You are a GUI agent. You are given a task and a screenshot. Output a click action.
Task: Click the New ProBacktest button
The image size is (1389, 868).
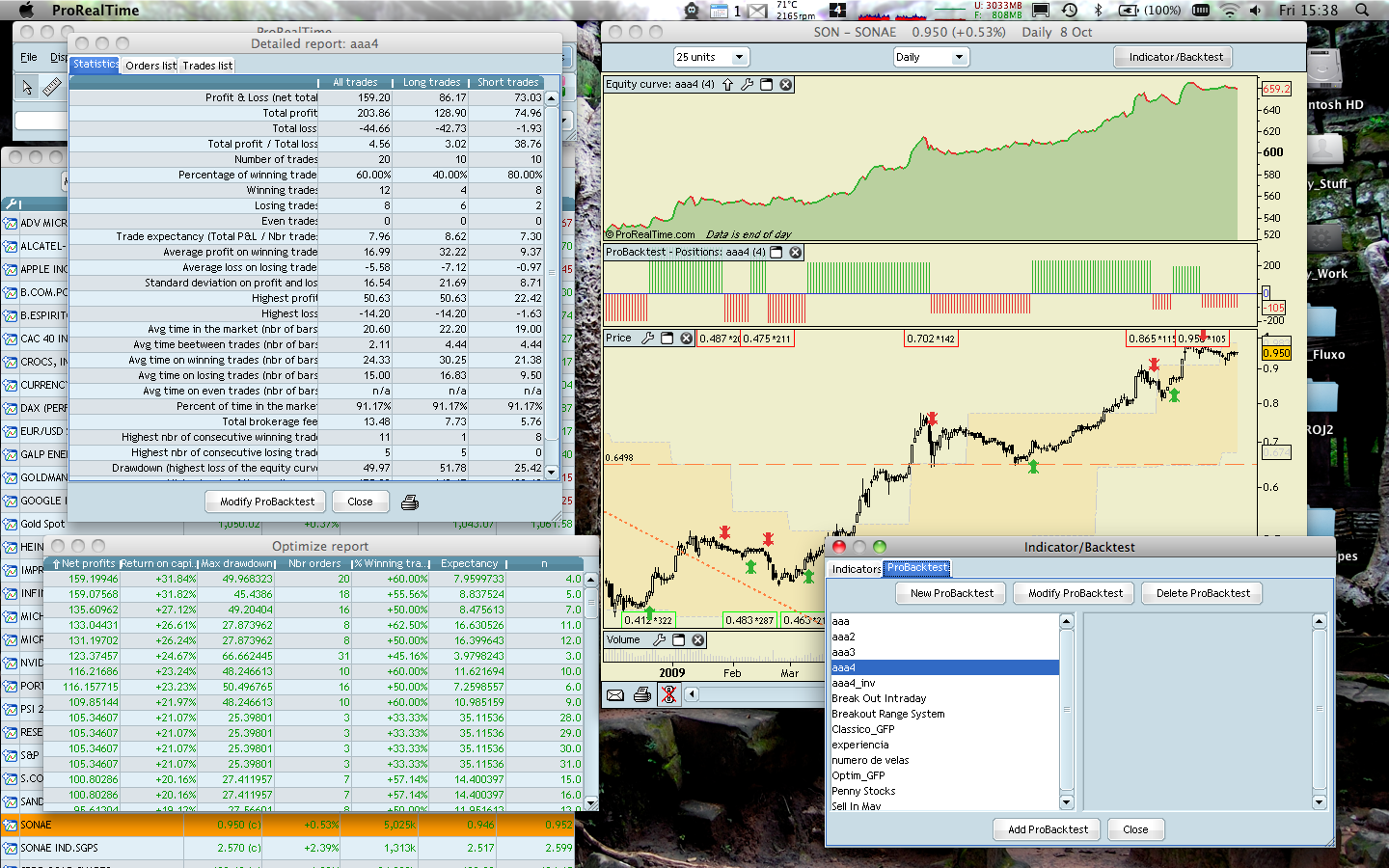(x=951, y=593)
